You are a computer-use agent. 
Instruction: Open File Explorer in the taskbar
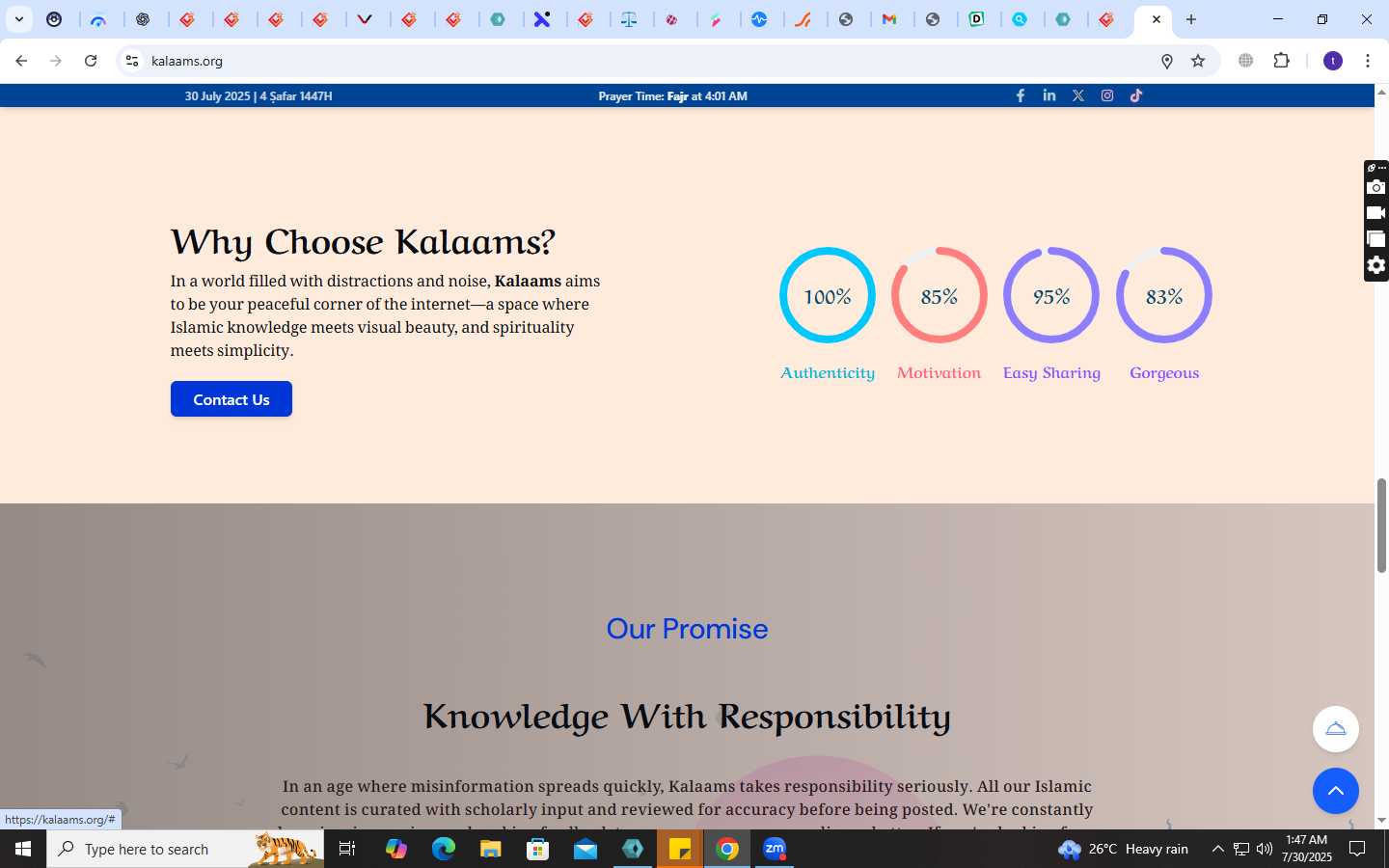pos(490,849)
